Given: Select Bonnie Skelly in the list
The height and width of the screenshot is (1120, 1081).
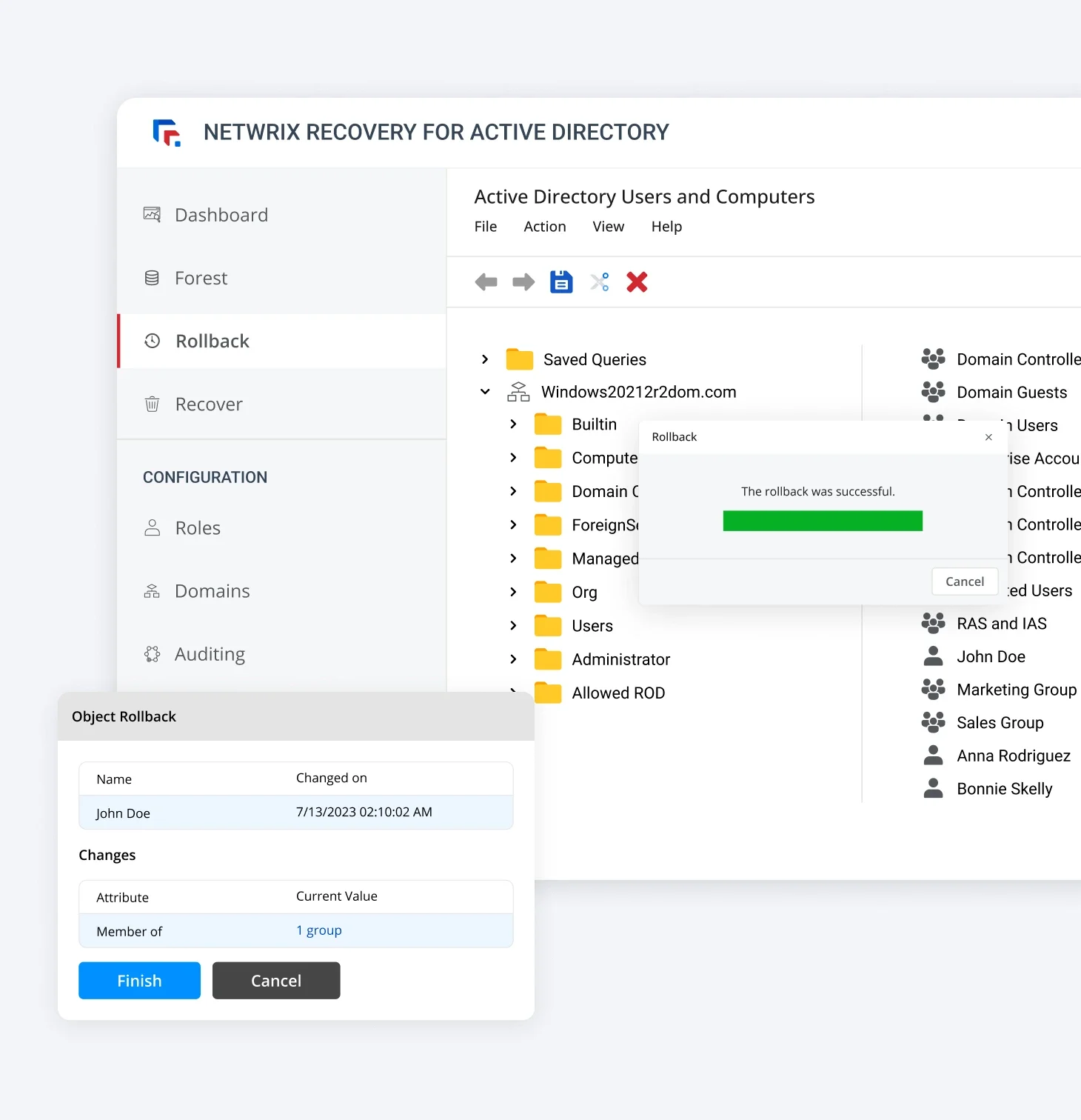Looking at the screenshot, I should (x=1005, y=789).
